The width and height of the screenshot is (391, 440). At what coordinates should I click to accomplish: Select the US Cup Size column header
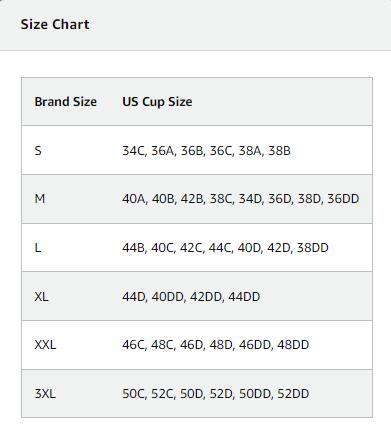(157, 102)
